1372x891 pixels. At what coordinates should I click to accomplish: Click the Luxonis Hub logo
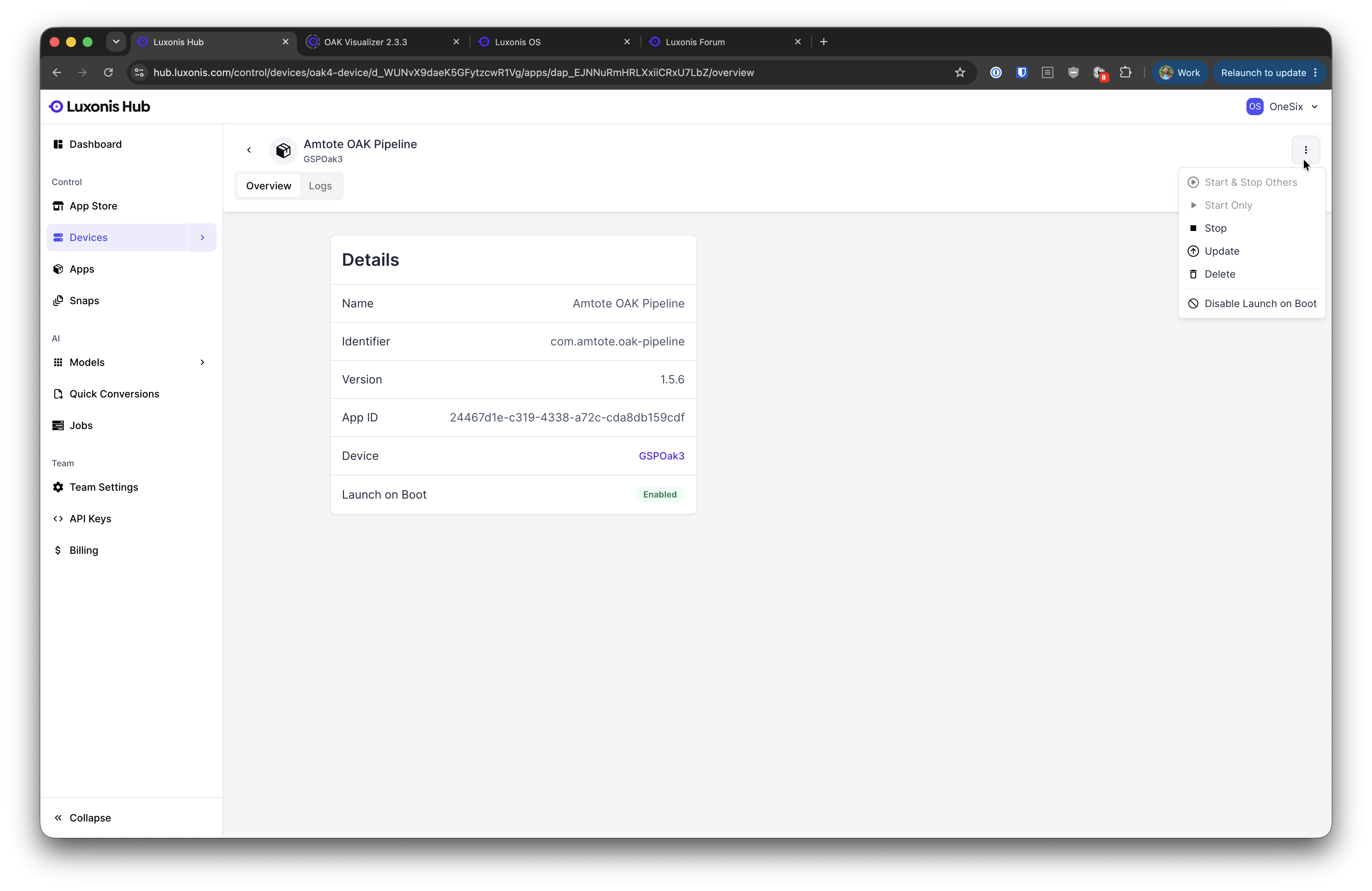(100, 107)
